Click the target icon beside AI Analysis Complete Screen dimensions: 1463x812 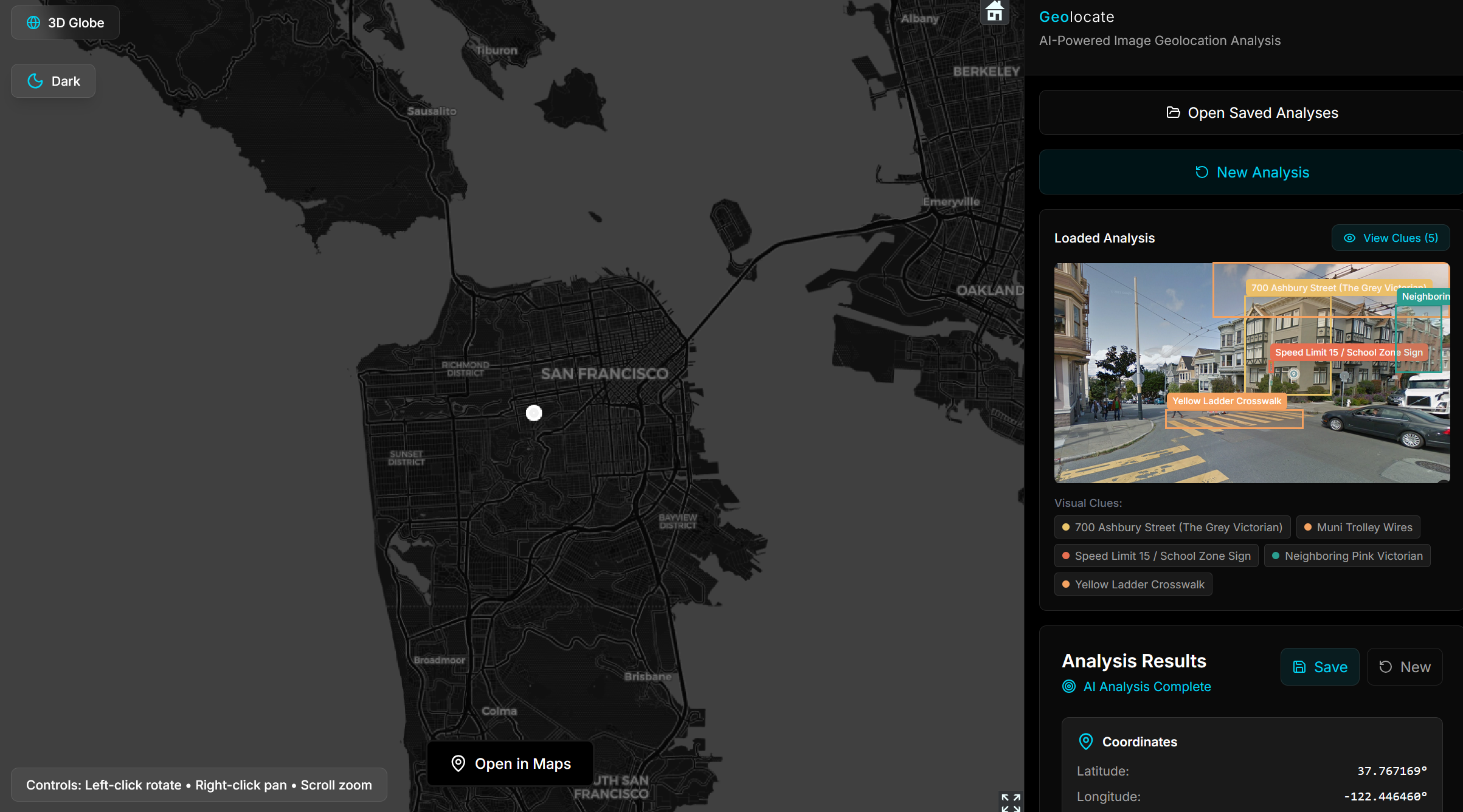tap(1069, 686)
